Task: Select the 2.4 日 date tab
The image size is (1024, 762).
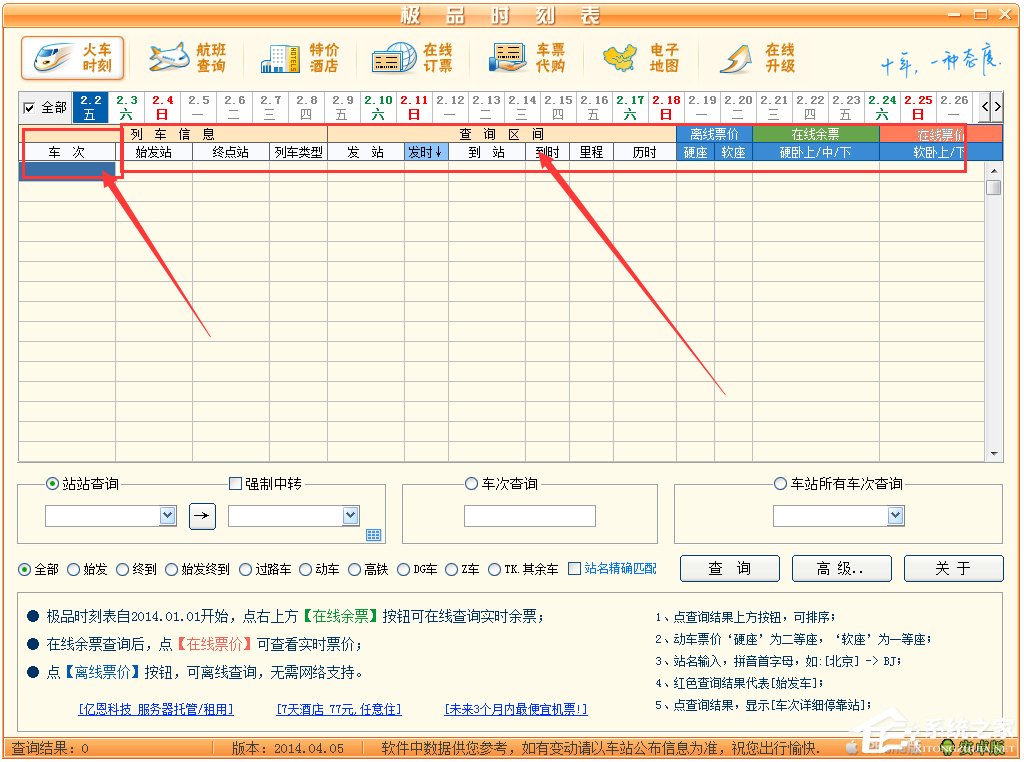Action: 162,108
